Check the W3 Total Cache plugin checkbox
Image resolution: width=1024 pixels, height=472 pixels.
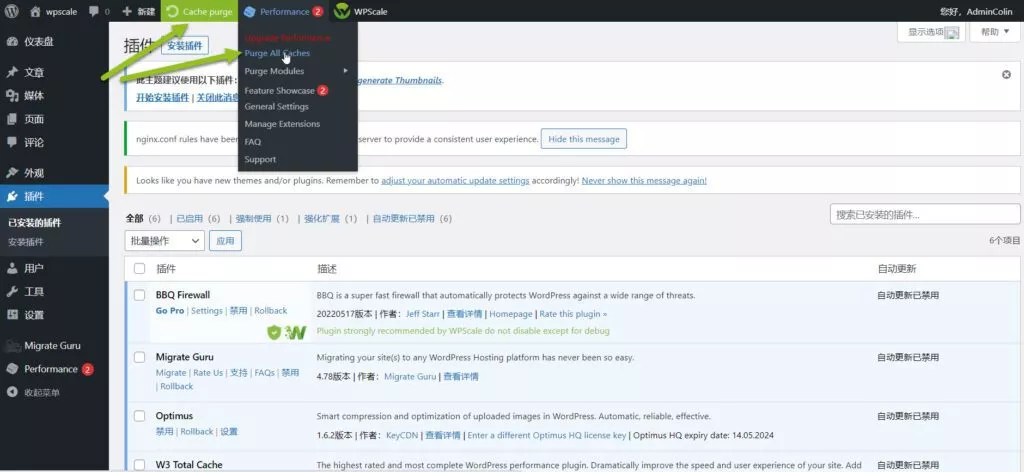140,465
